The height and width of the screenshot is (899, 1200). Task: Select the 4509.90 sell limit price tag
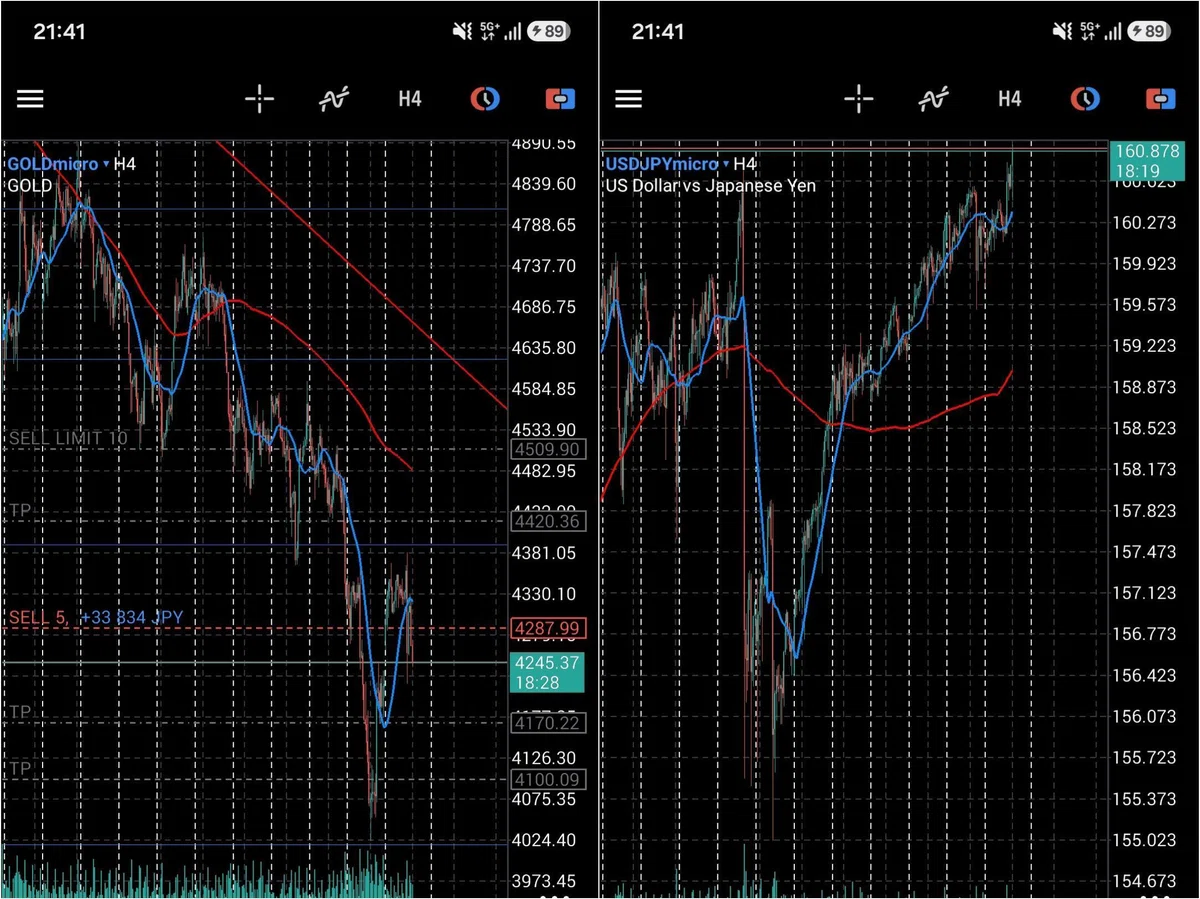coord(548,450)
